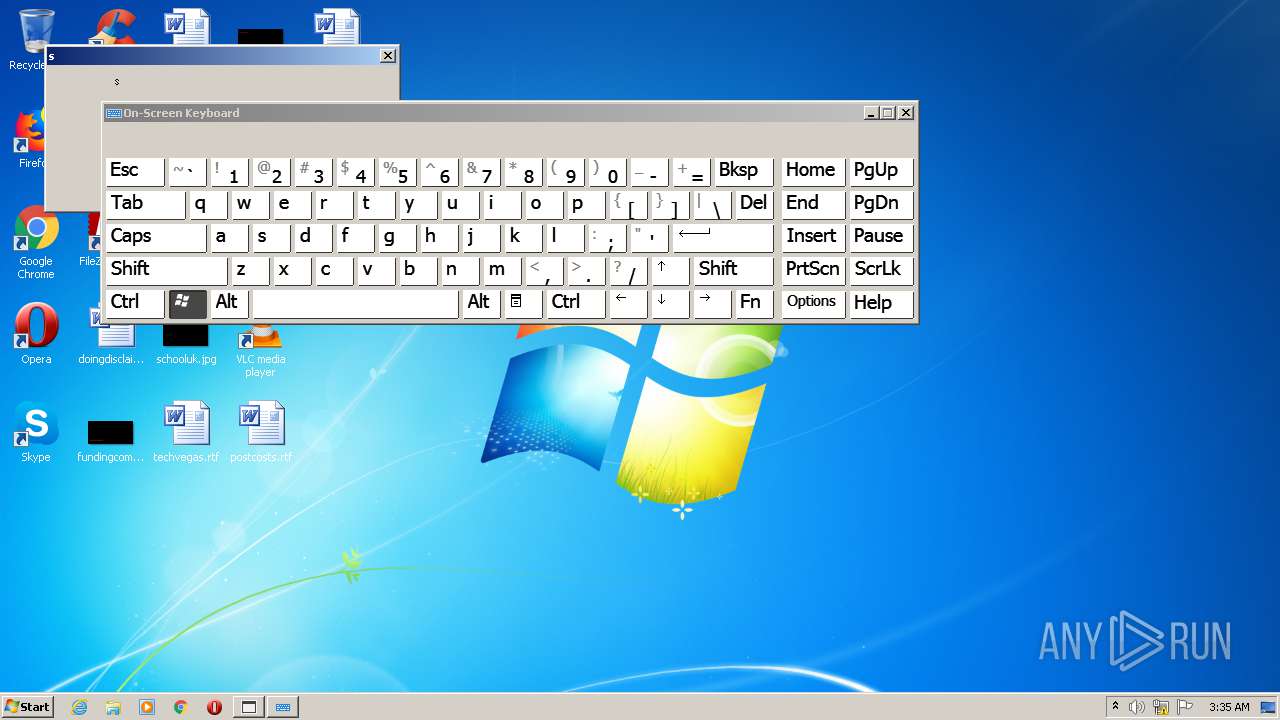Screen dimensions: 1280x720
Task: Toggle the right Shift key
Action: (733, 270)
